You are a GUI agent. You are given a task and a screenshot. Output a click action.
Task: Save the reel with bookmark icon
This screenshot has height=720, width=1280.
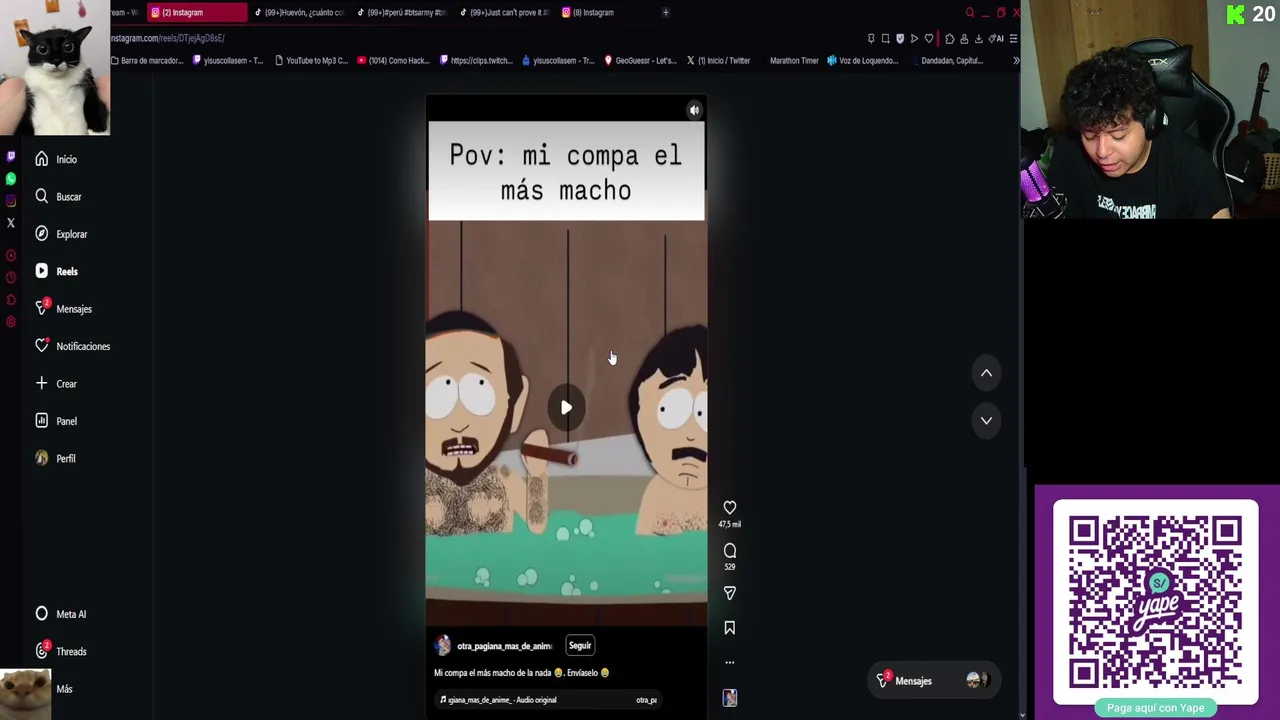(x=730, y=628)
